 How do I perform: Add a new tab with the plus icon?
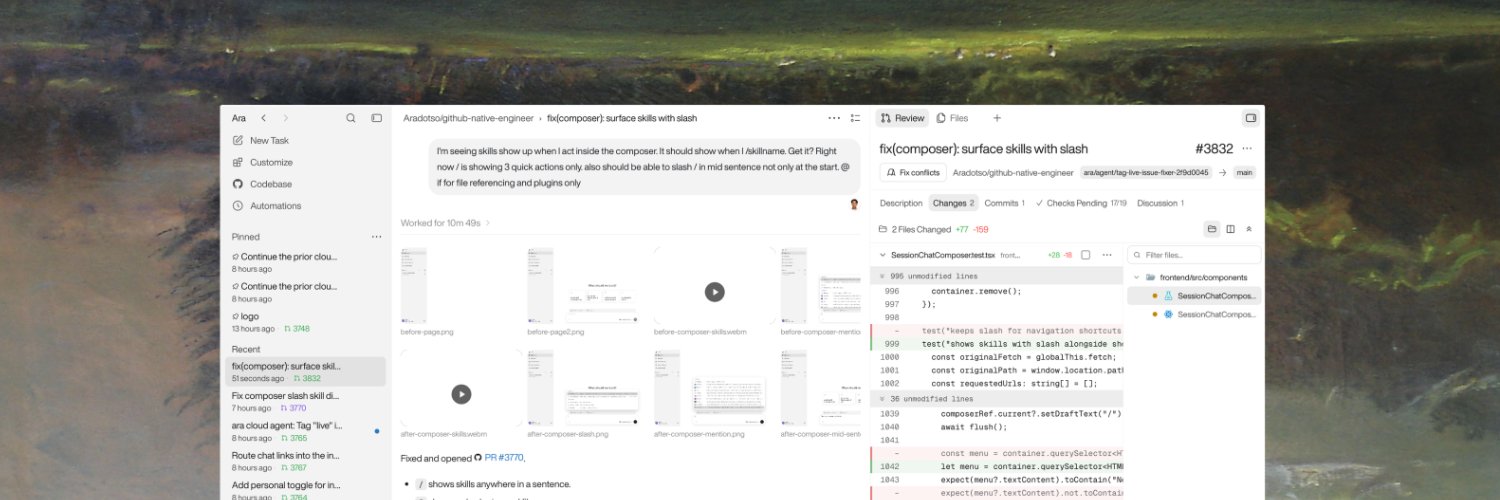996,118
